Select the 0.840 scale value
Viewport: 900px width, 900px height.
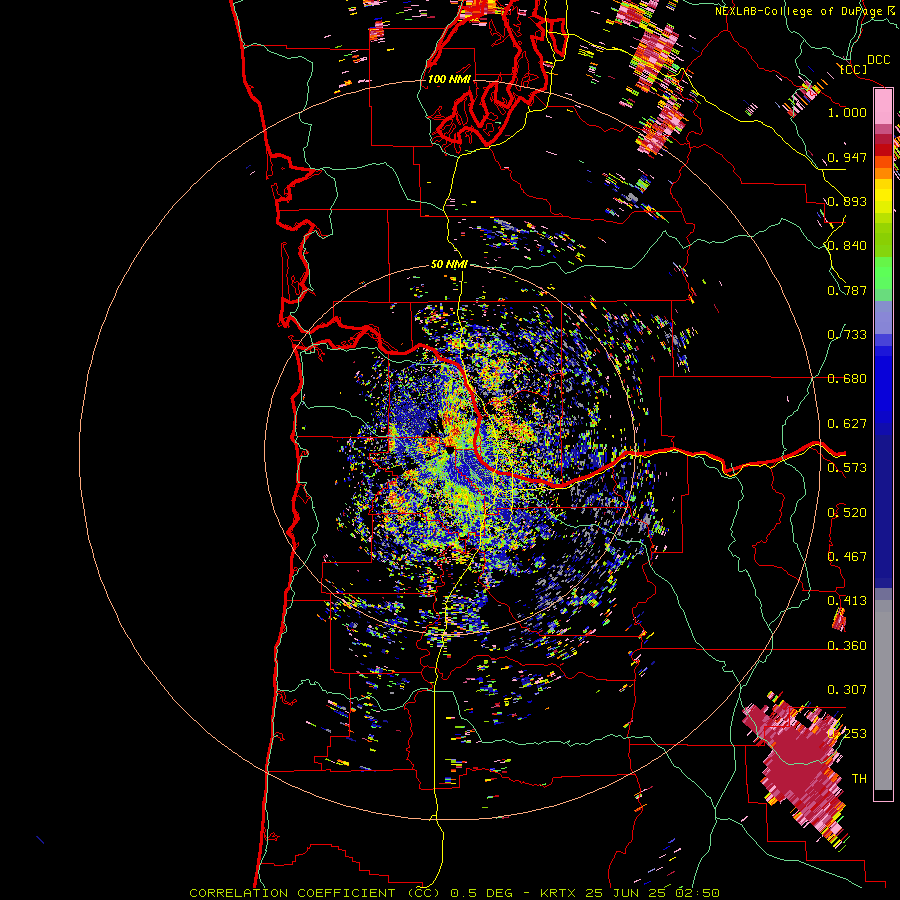pyautogui.click(x=847, y=246)
